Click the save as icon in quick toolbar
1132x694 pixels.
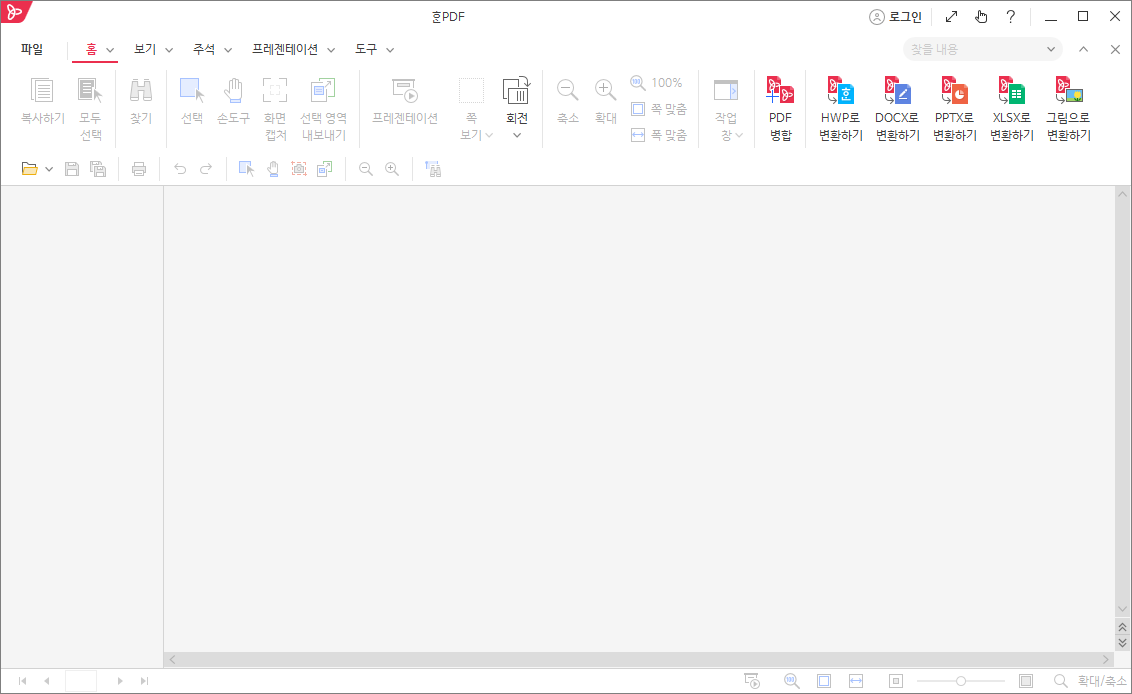97,169
